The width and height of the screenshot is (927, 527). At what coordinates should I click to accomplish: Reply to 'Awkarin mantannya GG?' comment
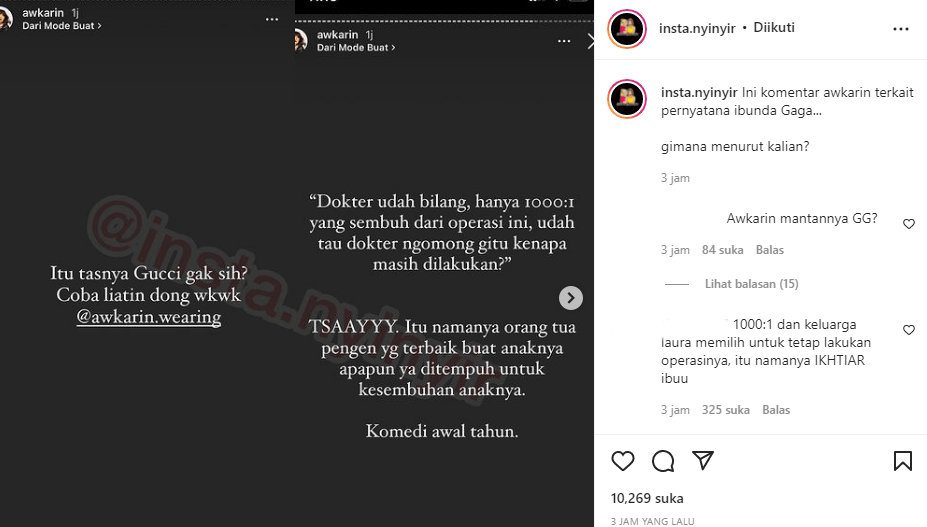pos(770,250)
